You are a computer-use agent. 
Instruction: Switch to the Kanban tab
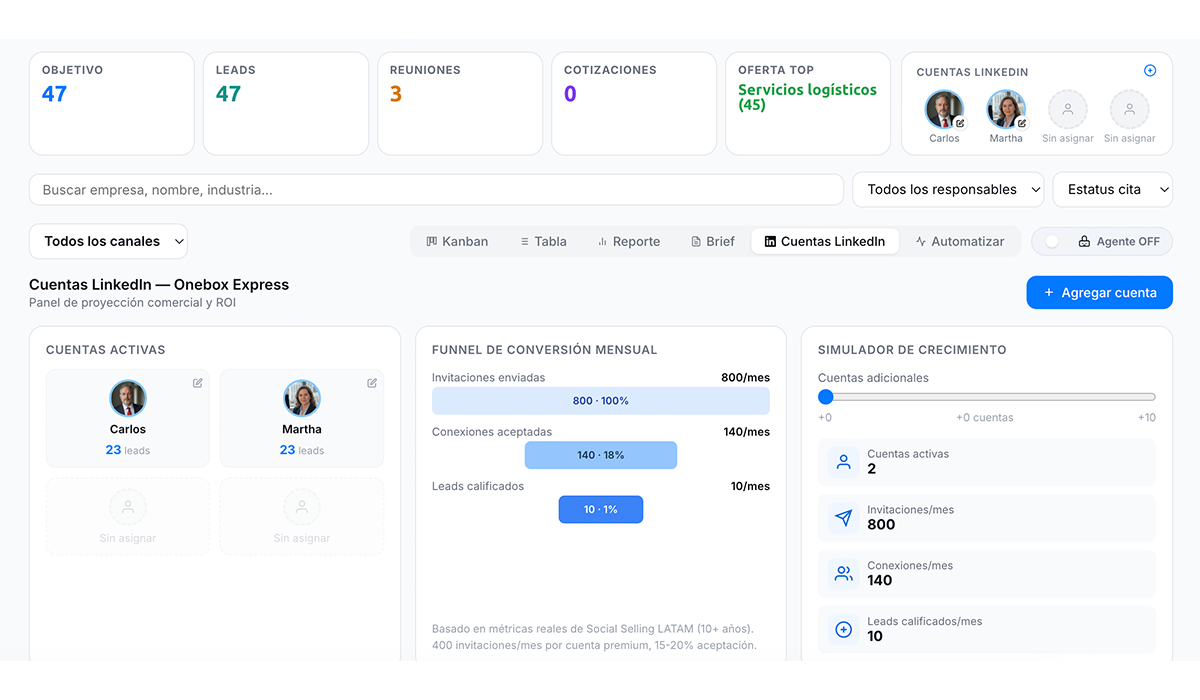[457, 241]
